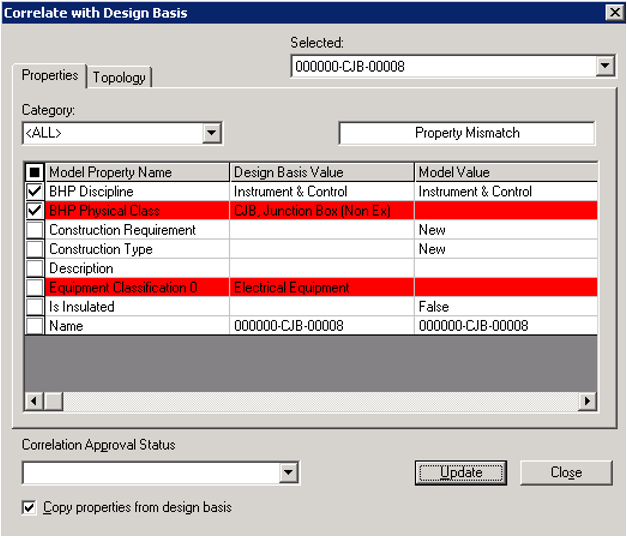This screenshot has width=627, height=538.
Task: Close the Correlate with Design Basis dialog
Action: tap(612, 12)
